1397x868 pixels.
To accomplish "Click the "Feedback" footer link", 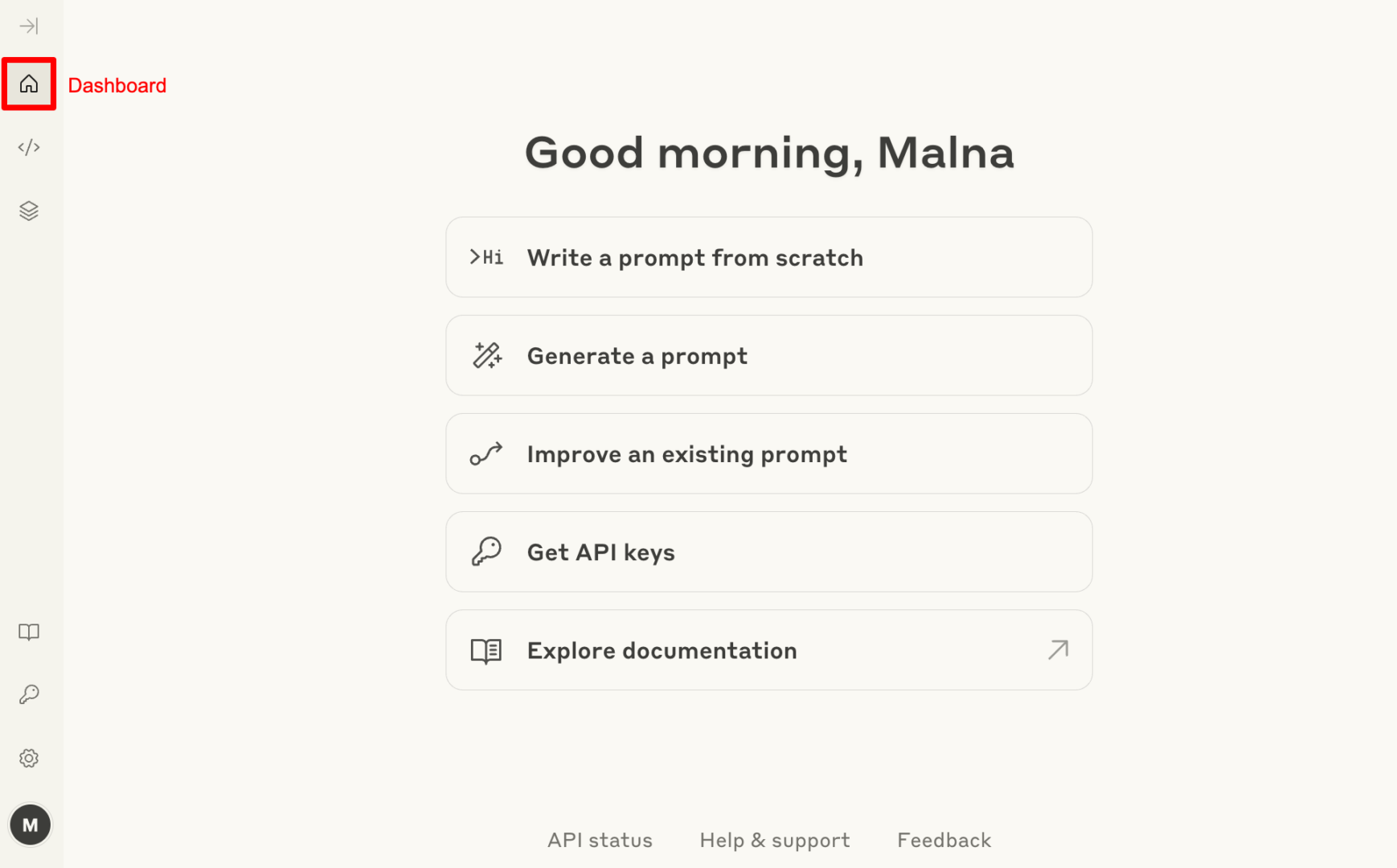I will click(944, 840).
